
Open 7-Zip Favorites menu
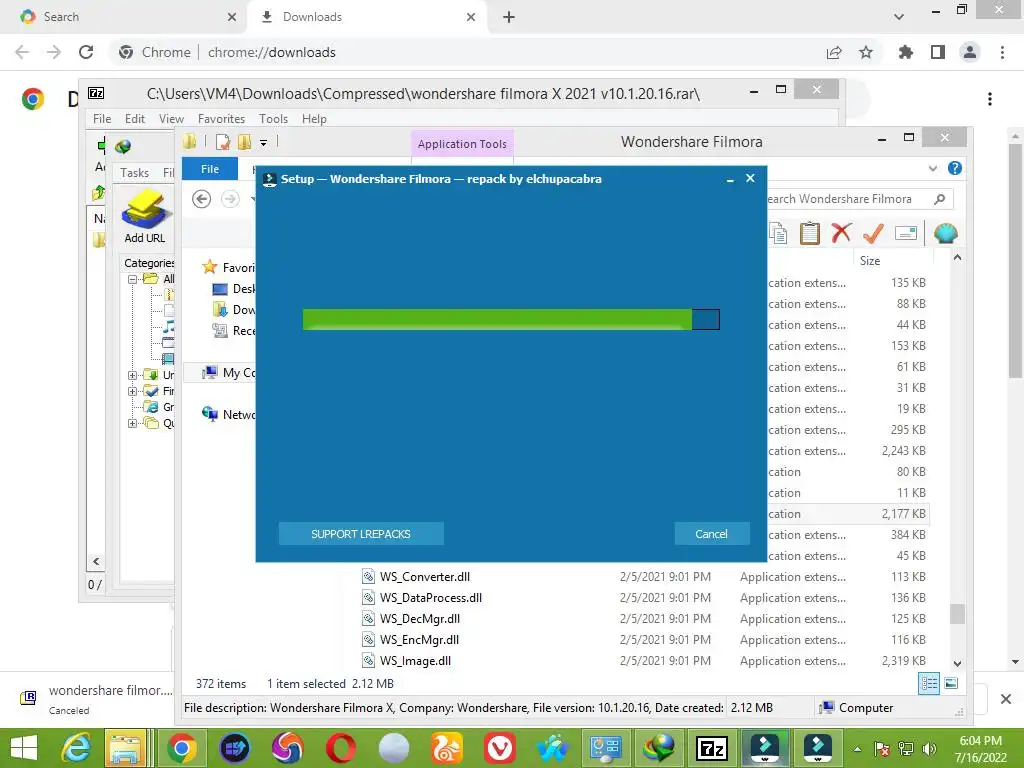221,119
